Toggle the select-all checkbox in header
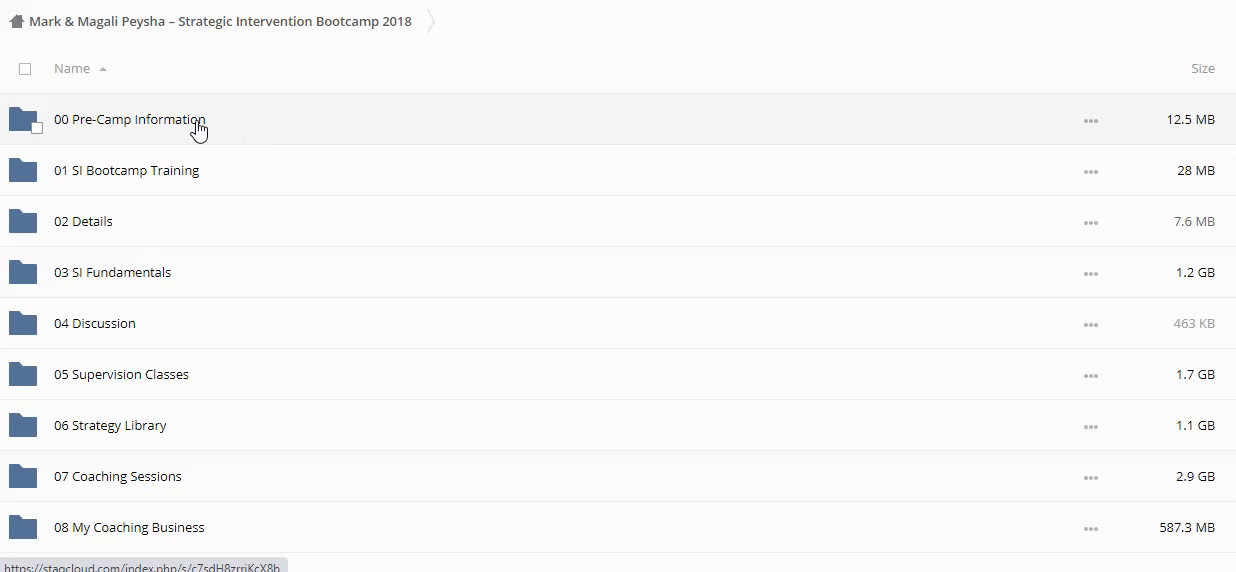Screen dimensions: 1236x572 (x=25, y=69)
